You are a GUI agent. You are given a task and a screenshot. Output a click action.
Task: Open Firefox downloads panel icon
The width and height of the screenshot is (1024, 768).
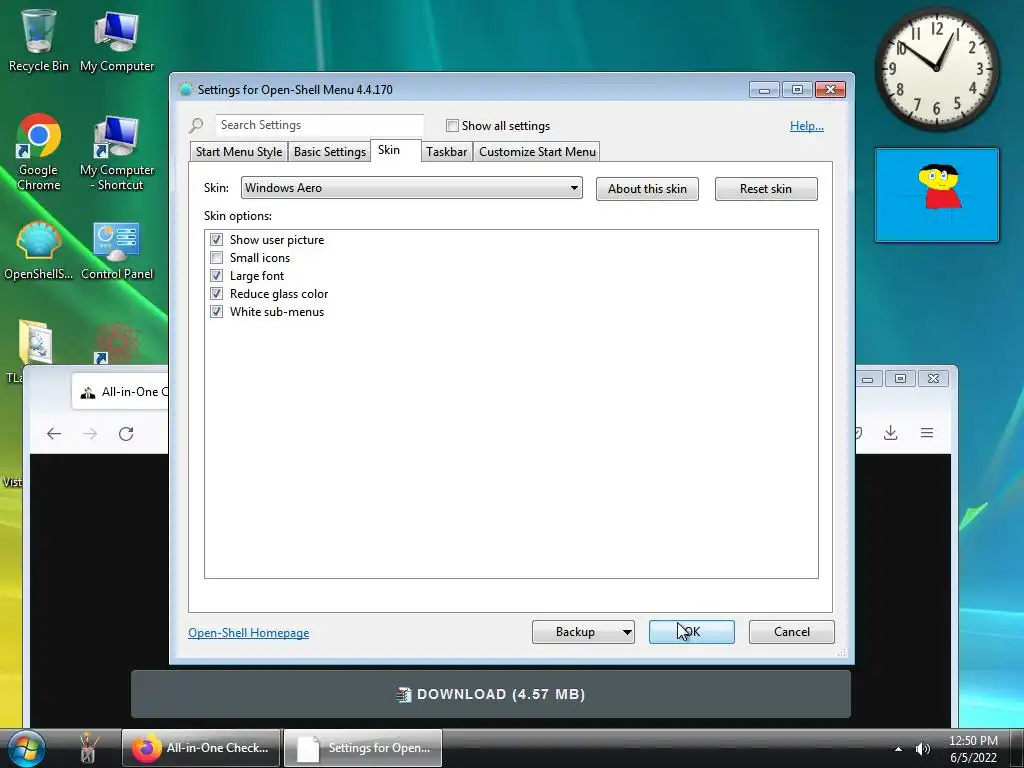[890, 432]
